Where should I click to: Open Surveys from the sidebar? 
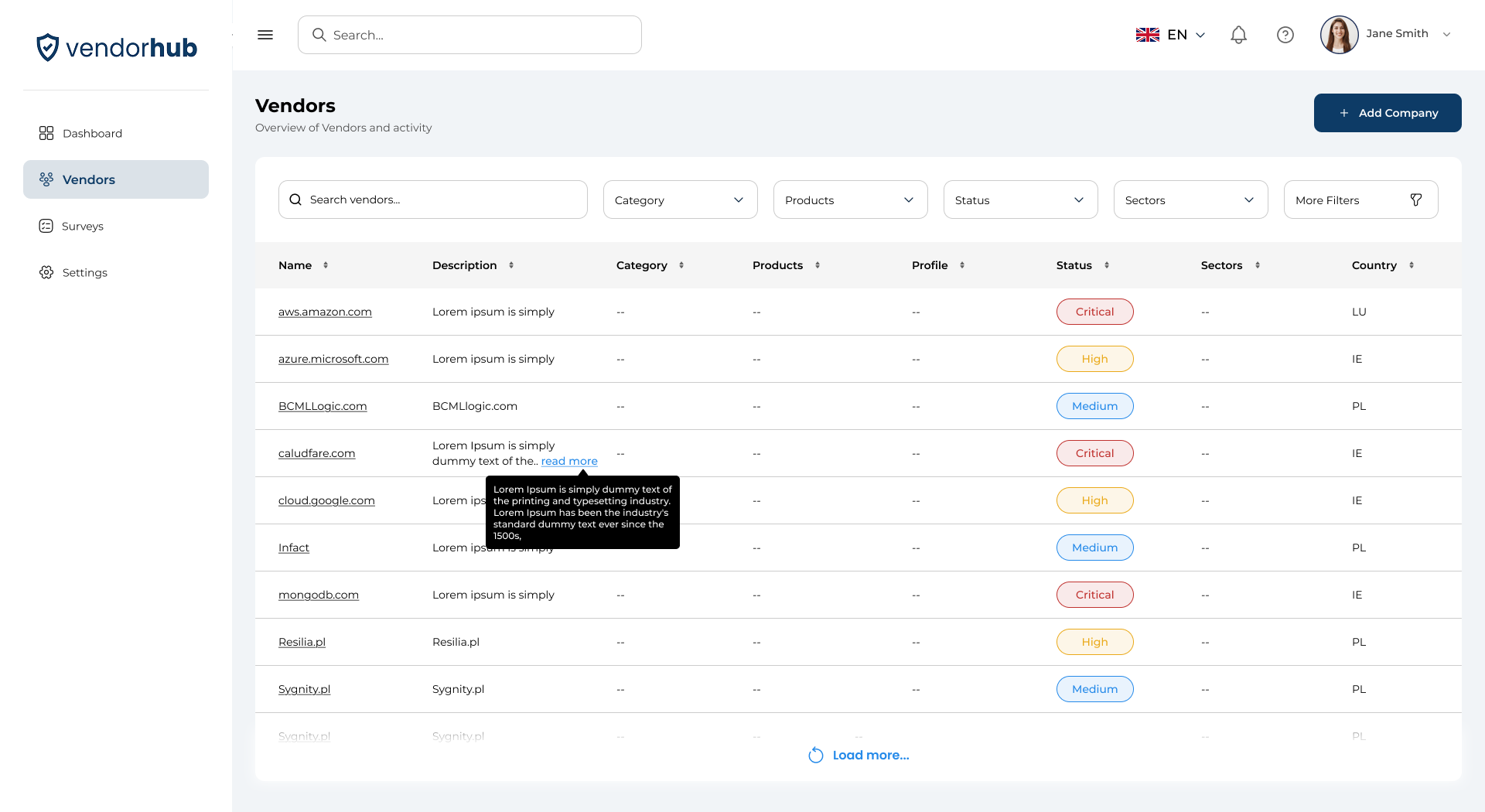tap(82, 226)
